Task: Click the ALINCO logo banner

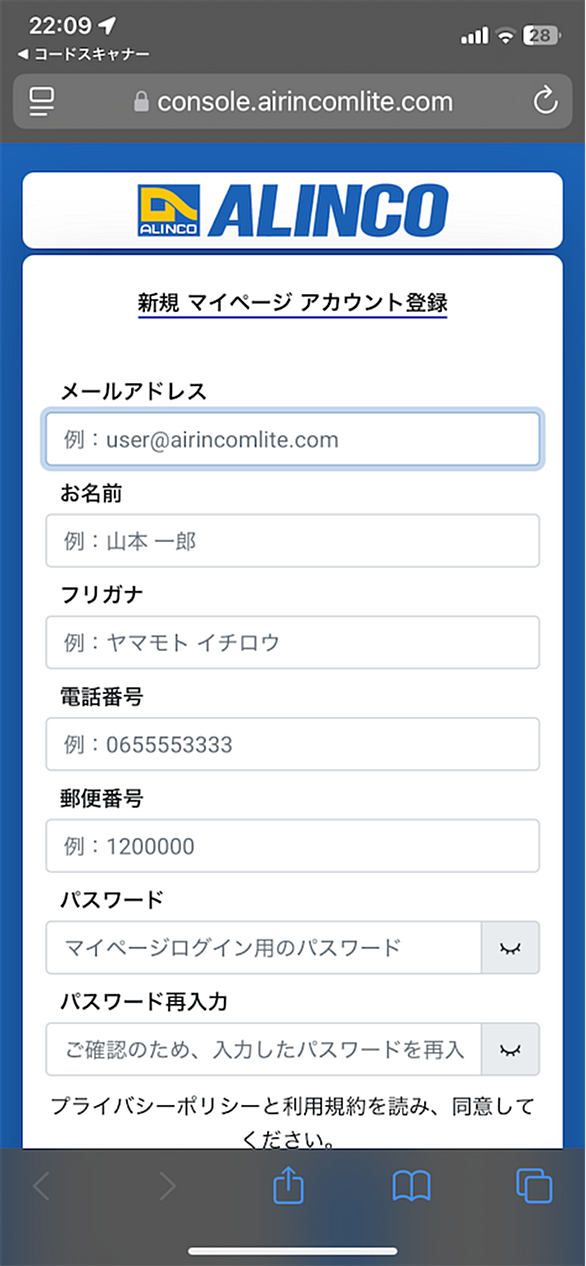Action: (x=293, y=210)
